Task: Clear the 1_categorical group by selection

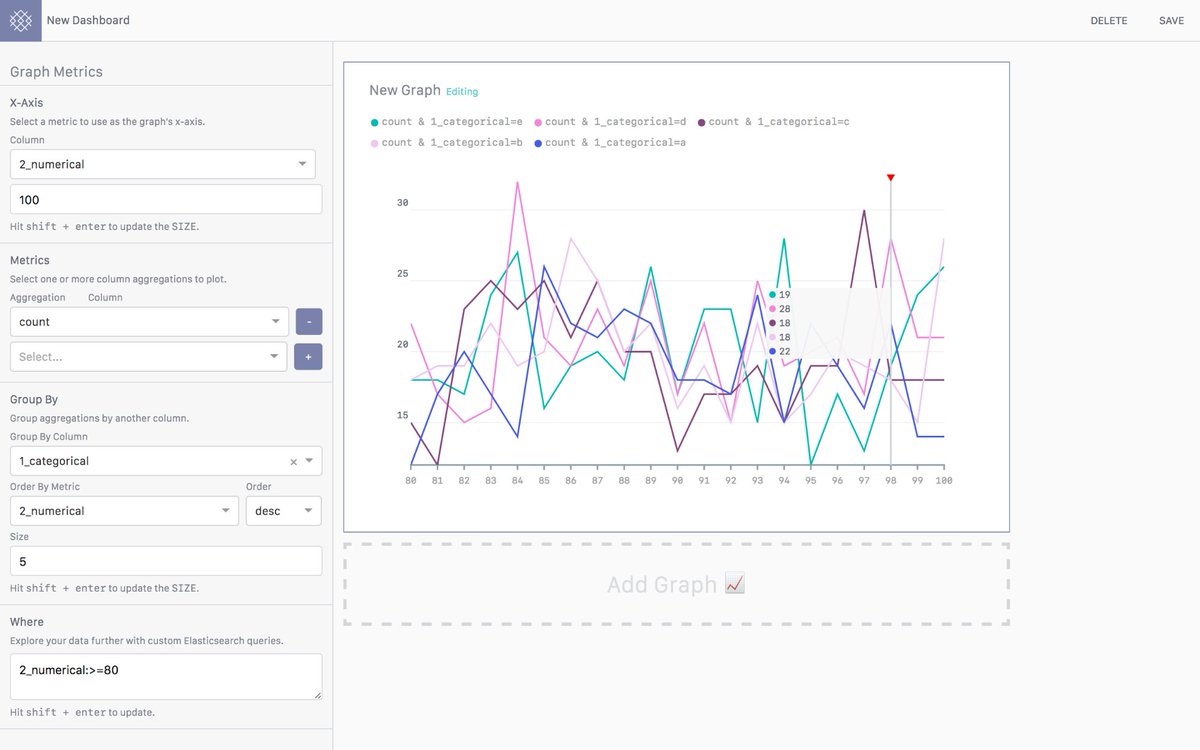Action: coord(293,462)
